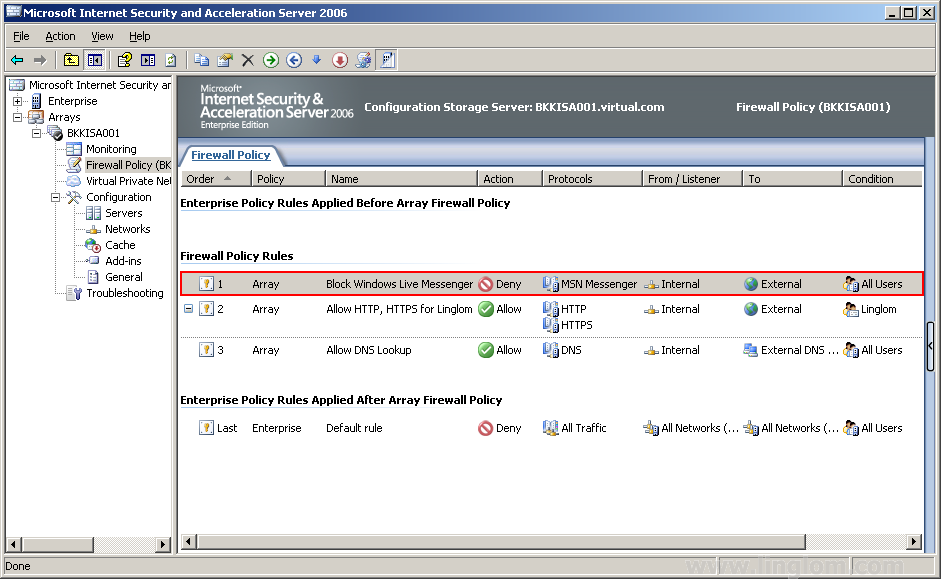941x579 pixels.
Task: Select Add-ins under Configuration
Action: tap(123, 261)
